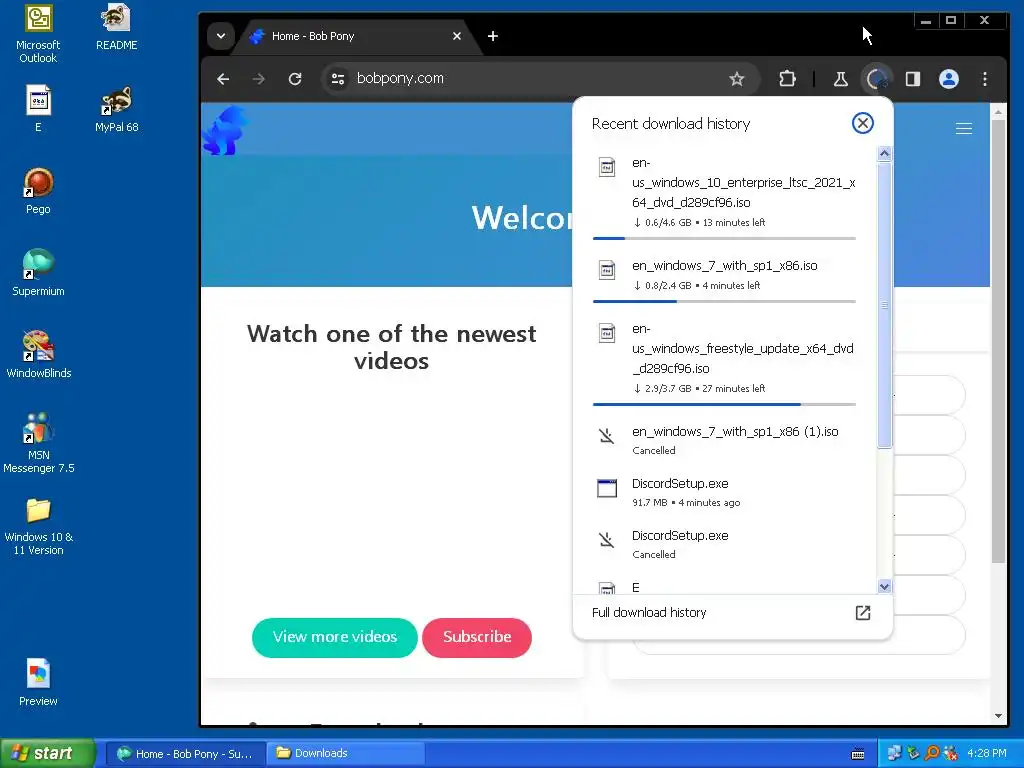The height and width of the screenshot is (768, 1024).
Task: Click the progress bar of Windows 10 LTSC download
Action: pyautogui.click(x=724, y=238)
